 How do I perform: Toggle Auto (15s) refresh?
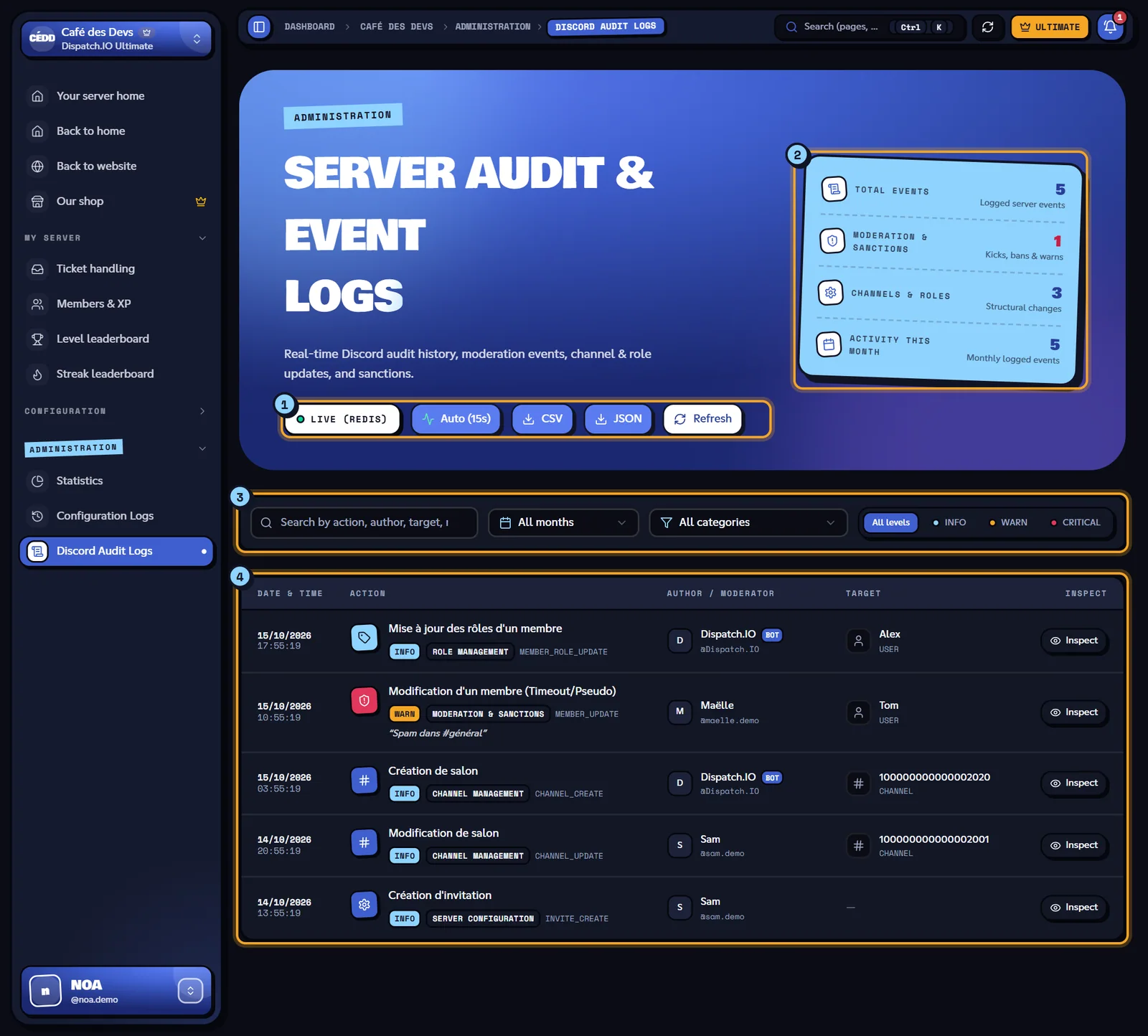click(x=456, y=419)
